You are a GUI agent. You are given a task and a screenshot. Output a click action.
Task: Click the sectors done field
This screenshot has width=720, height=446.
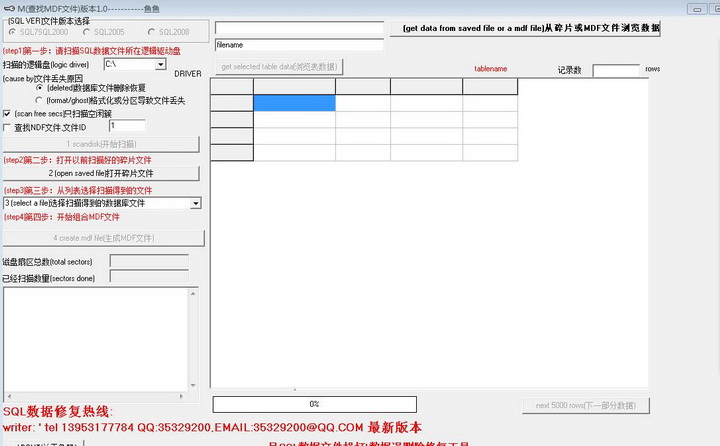[149, 277]
